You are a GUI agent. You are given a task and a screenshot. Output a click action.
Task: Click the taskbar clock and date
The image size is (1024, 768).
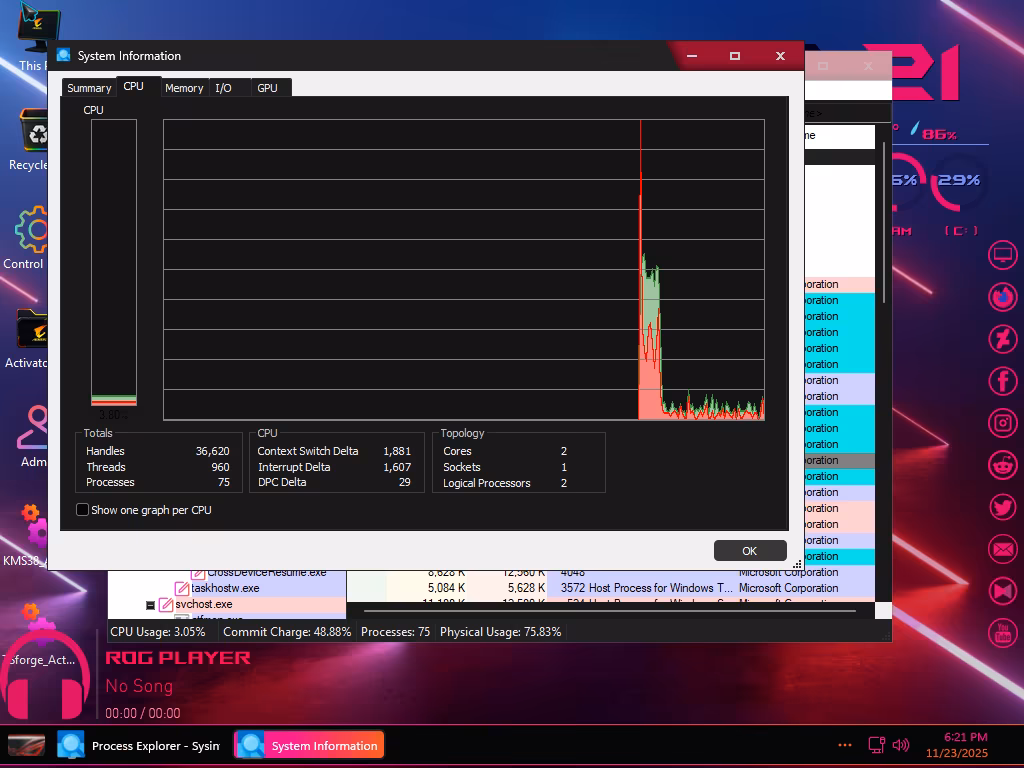[956, 745]
